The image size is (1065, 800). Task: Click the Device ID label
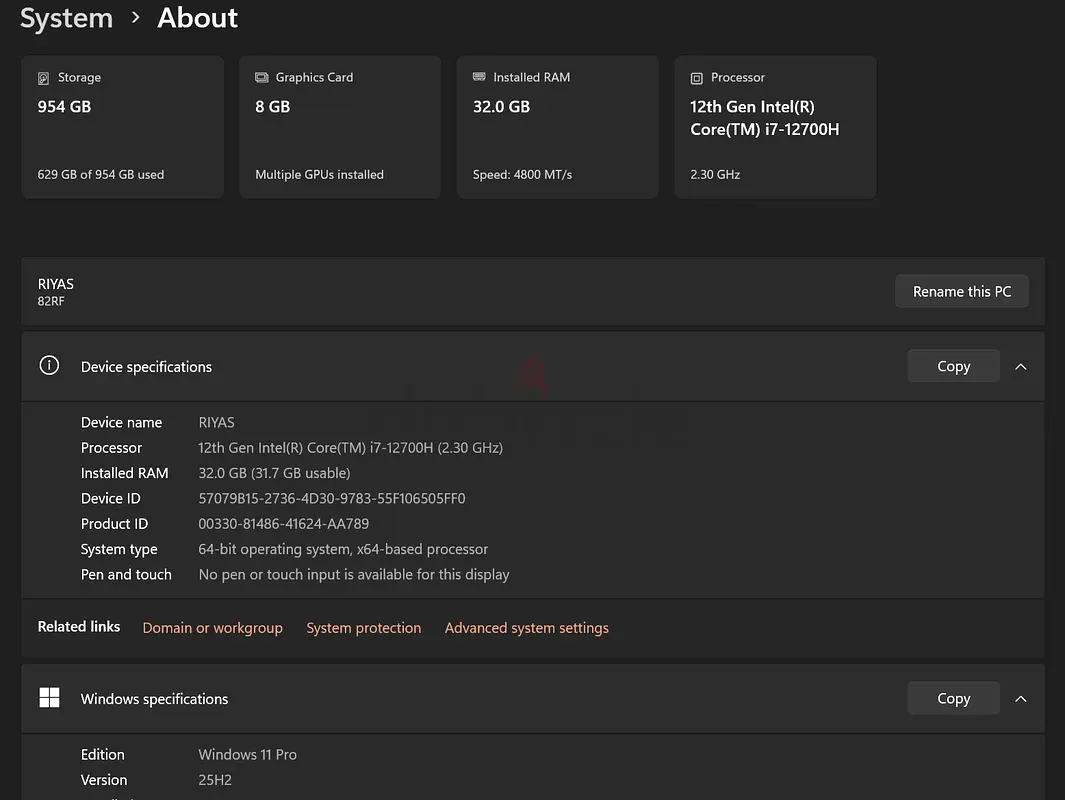coord(111,498)
